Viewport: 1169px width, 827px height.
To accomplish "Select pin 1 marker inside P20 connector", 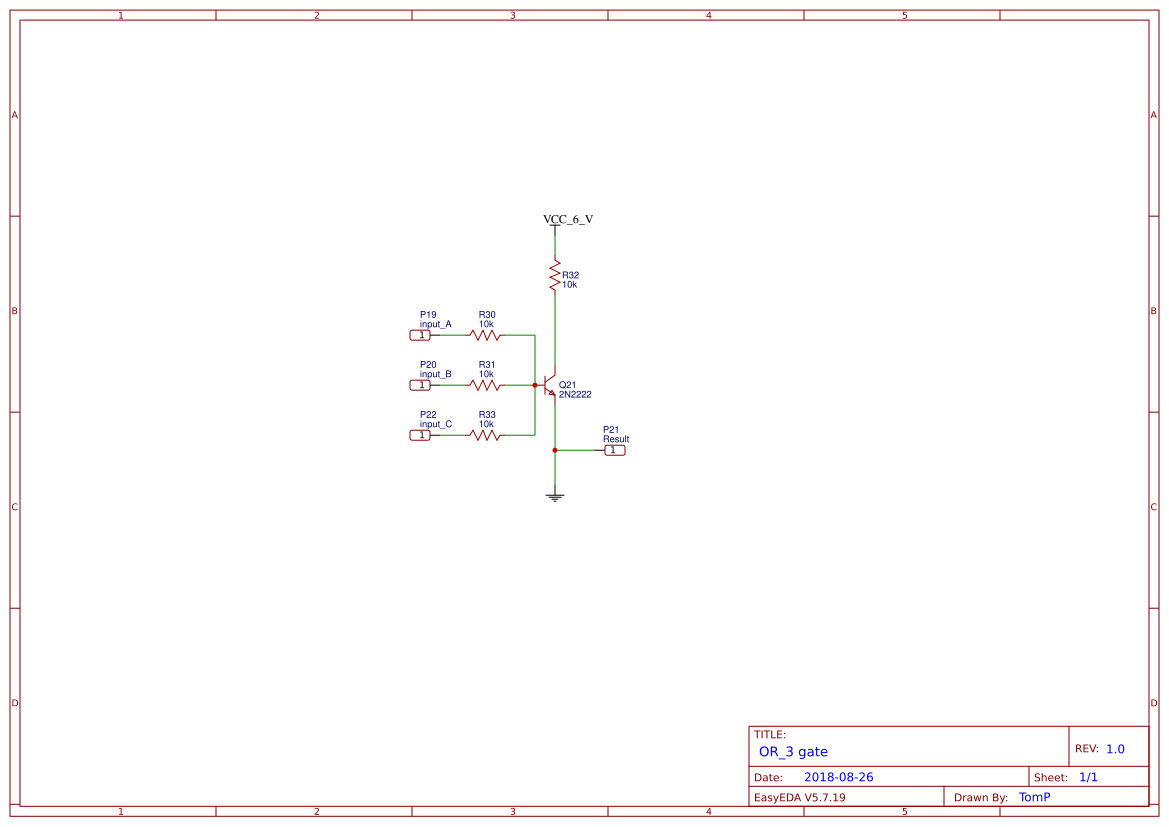I will click(x=421, y=384).
